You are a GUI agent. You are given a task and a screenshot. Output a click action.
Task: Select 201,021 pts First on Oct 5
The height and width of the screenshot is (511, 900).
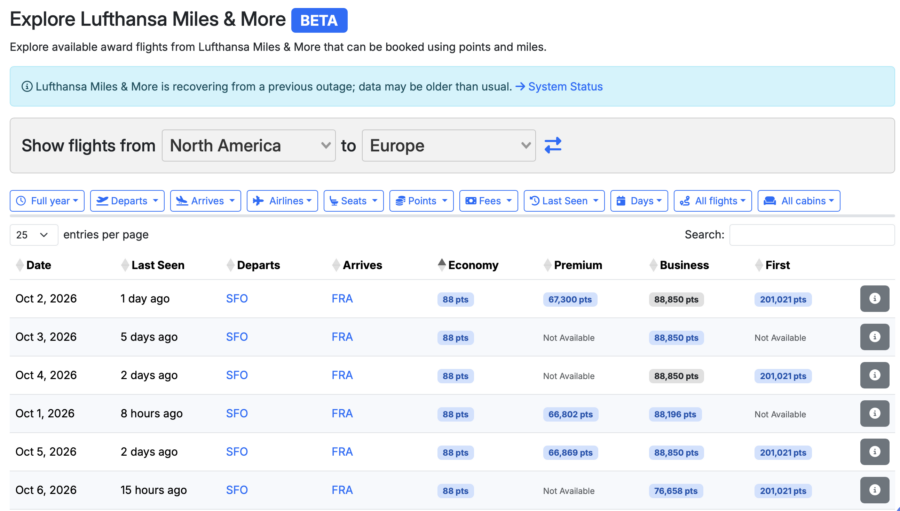tap(783, 452)
